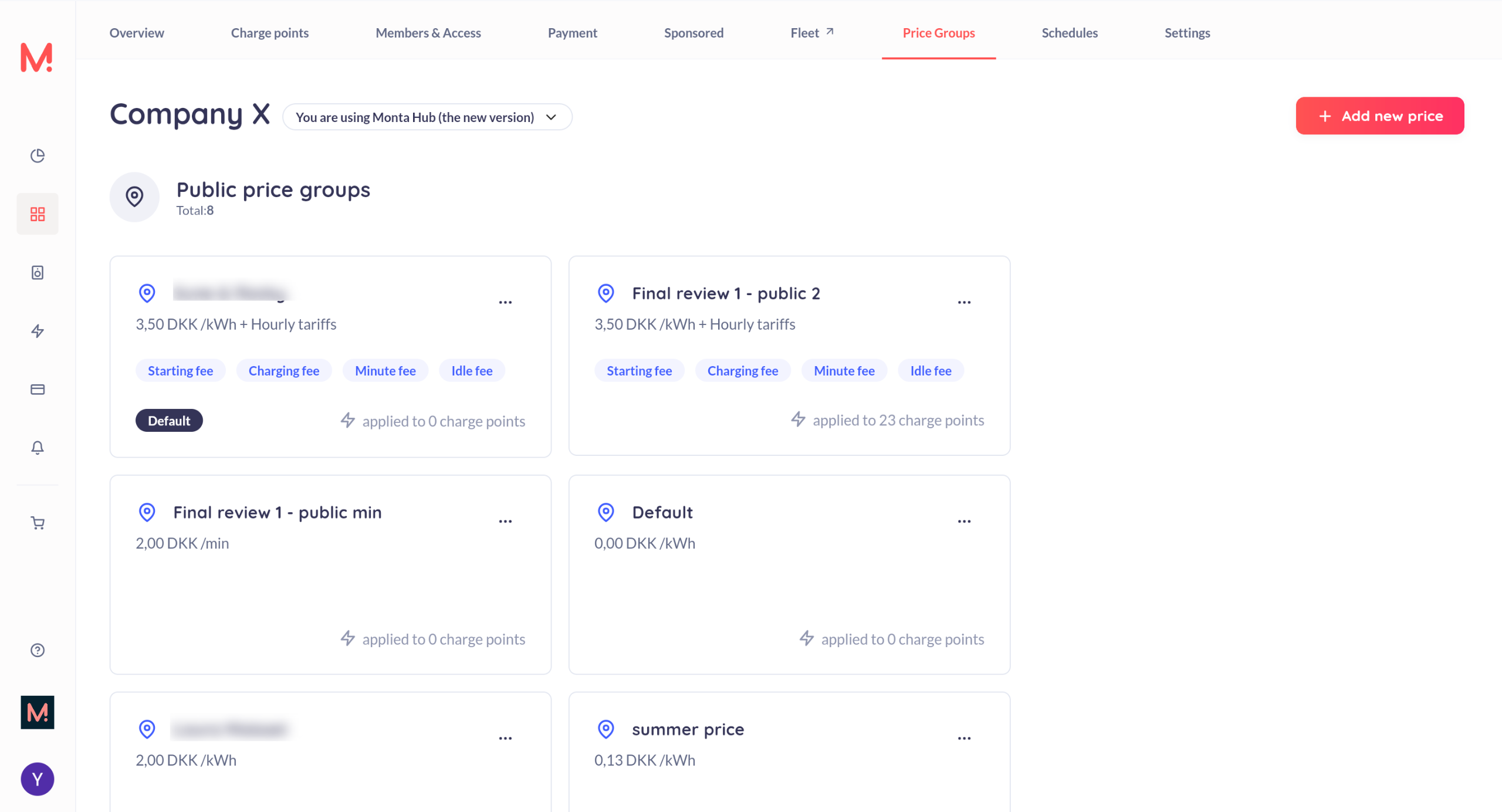Click the Monta M logo at top

[x=36, y=57]
